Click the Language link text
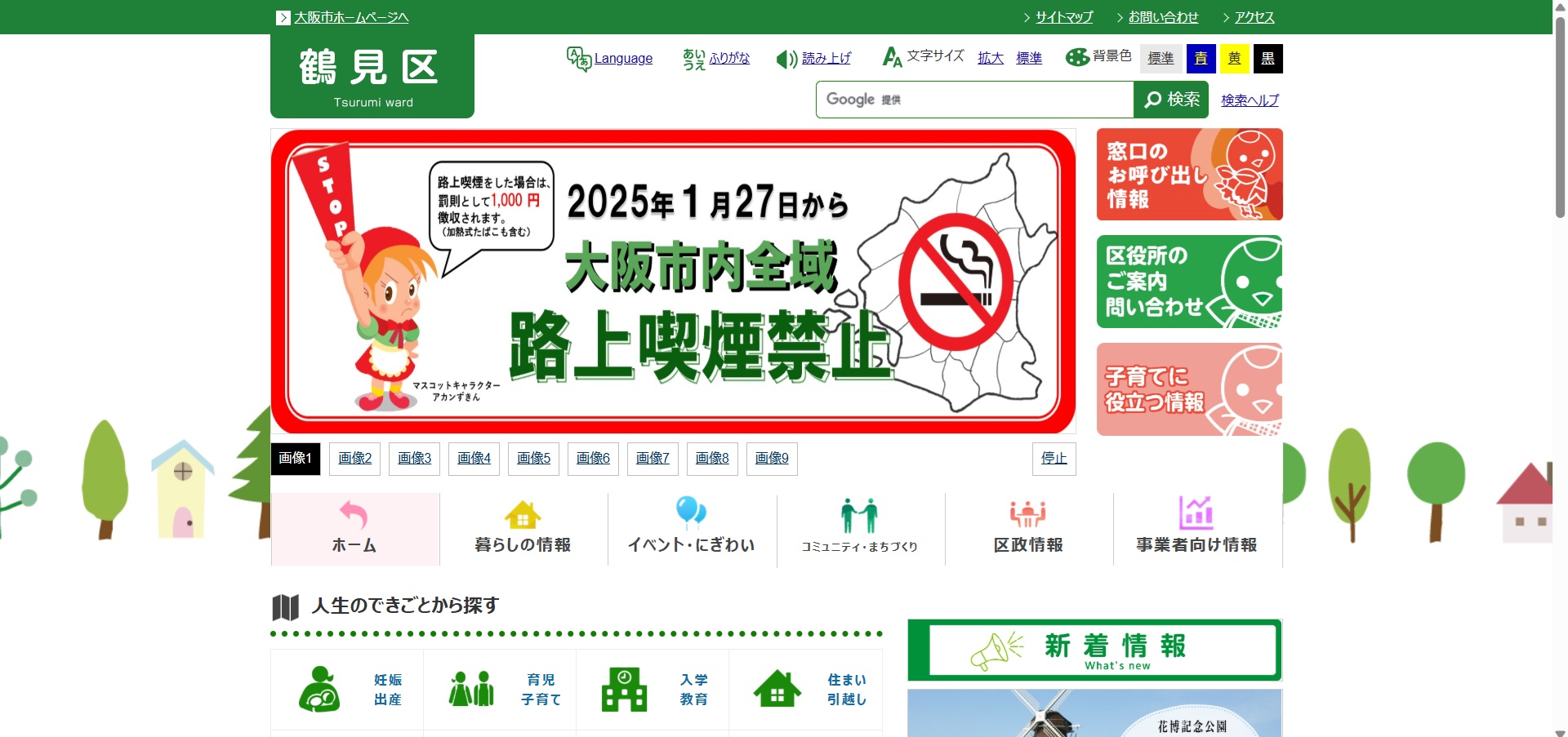1568x737 pixels. pos(623,59)
